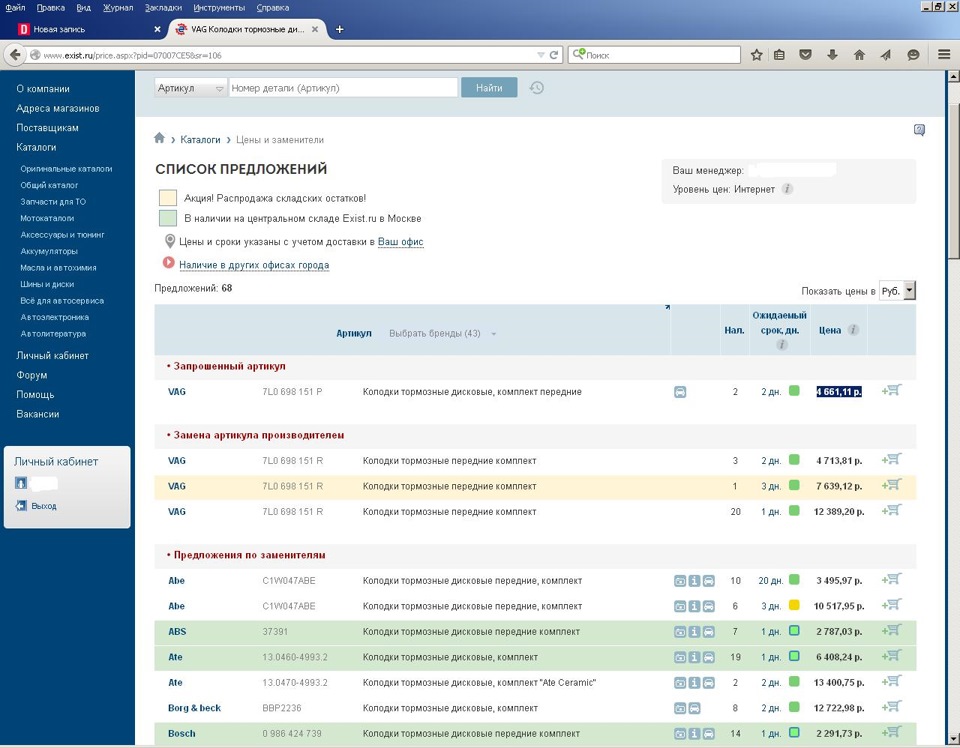Viewport: 960px width, 748px height.
Task: Add Bosch 0 986 424 739 to cart
Action: (x=891, y=732)
